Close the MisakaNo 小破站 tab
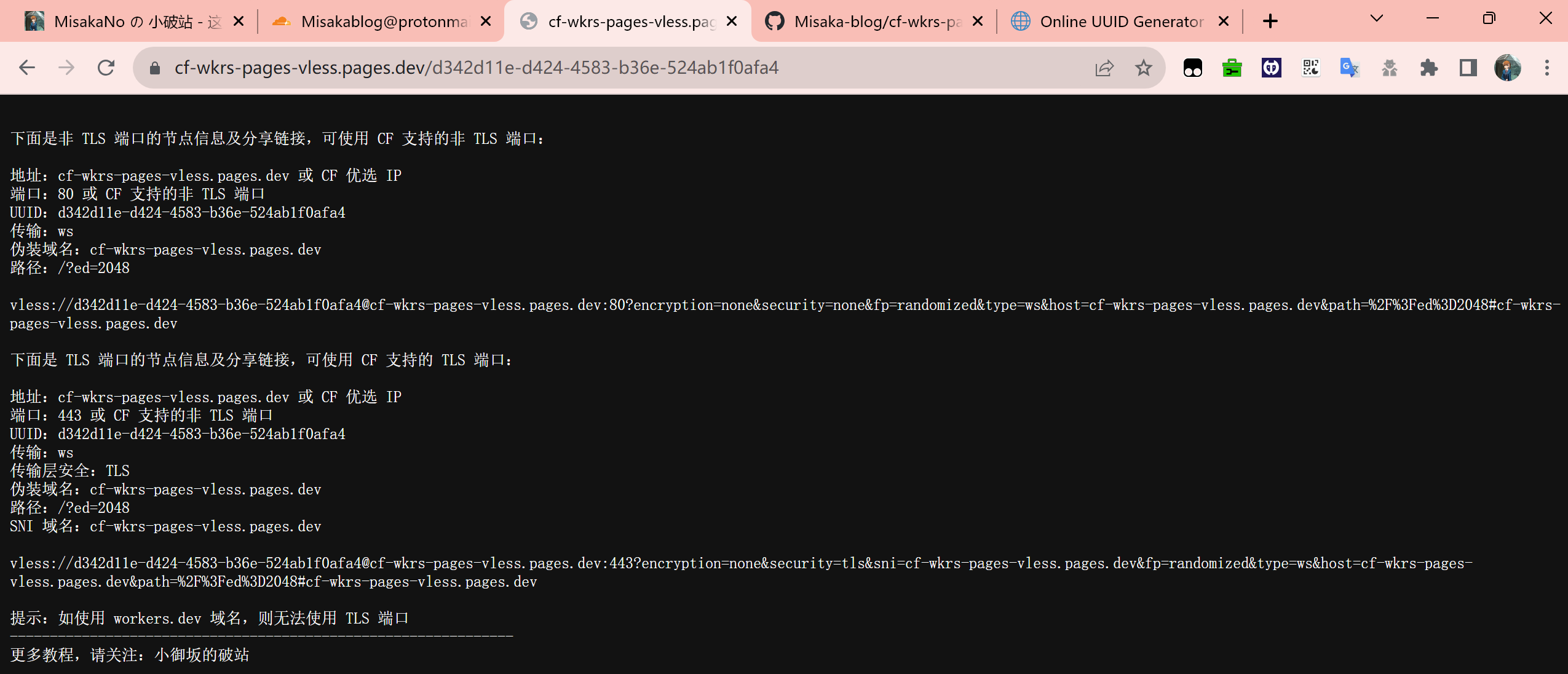1568x674 pixels. 239,22
